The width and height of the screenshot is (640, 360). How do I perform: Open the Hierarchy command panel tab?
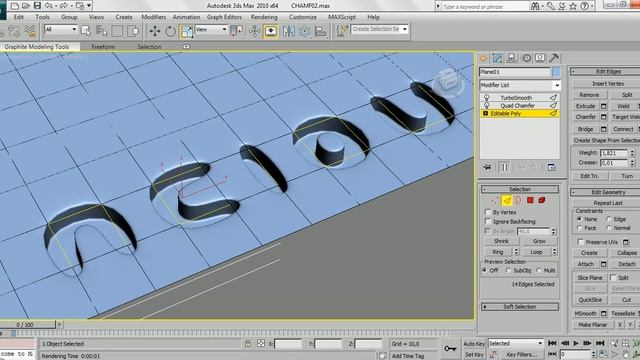(x=511, y=58)
